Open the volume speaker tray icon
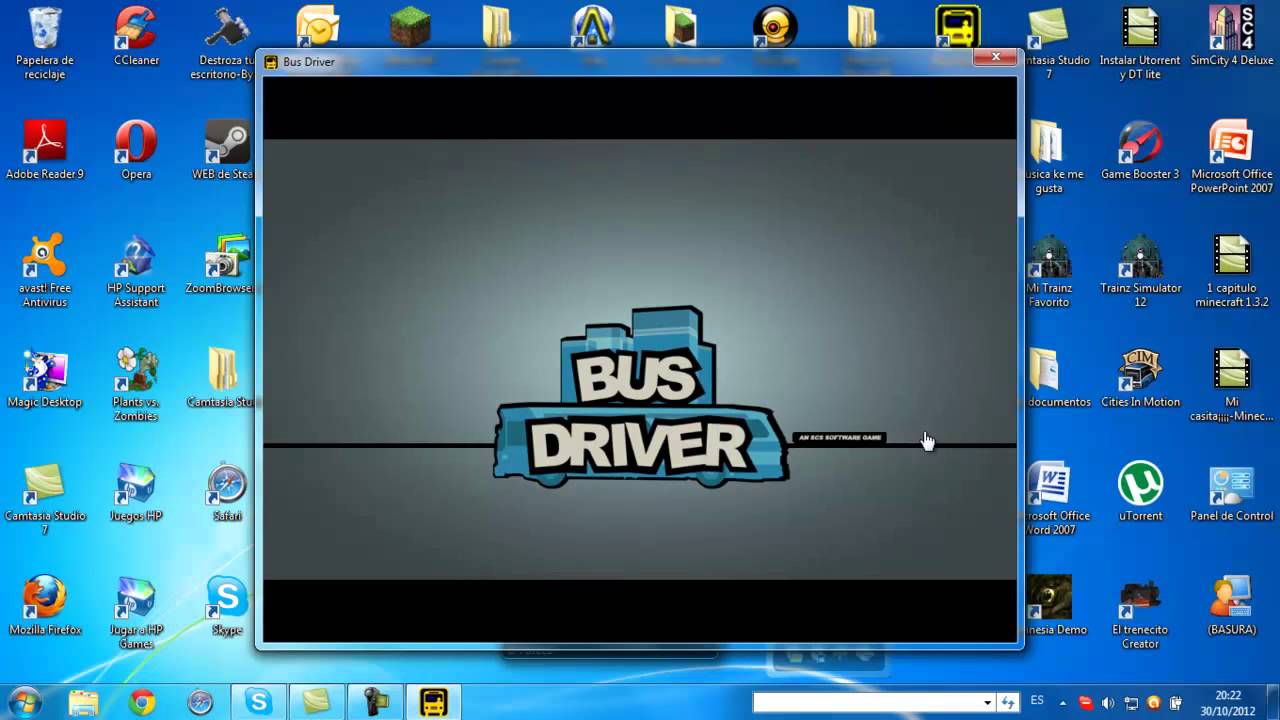1280x720 pixels. 1108,702
